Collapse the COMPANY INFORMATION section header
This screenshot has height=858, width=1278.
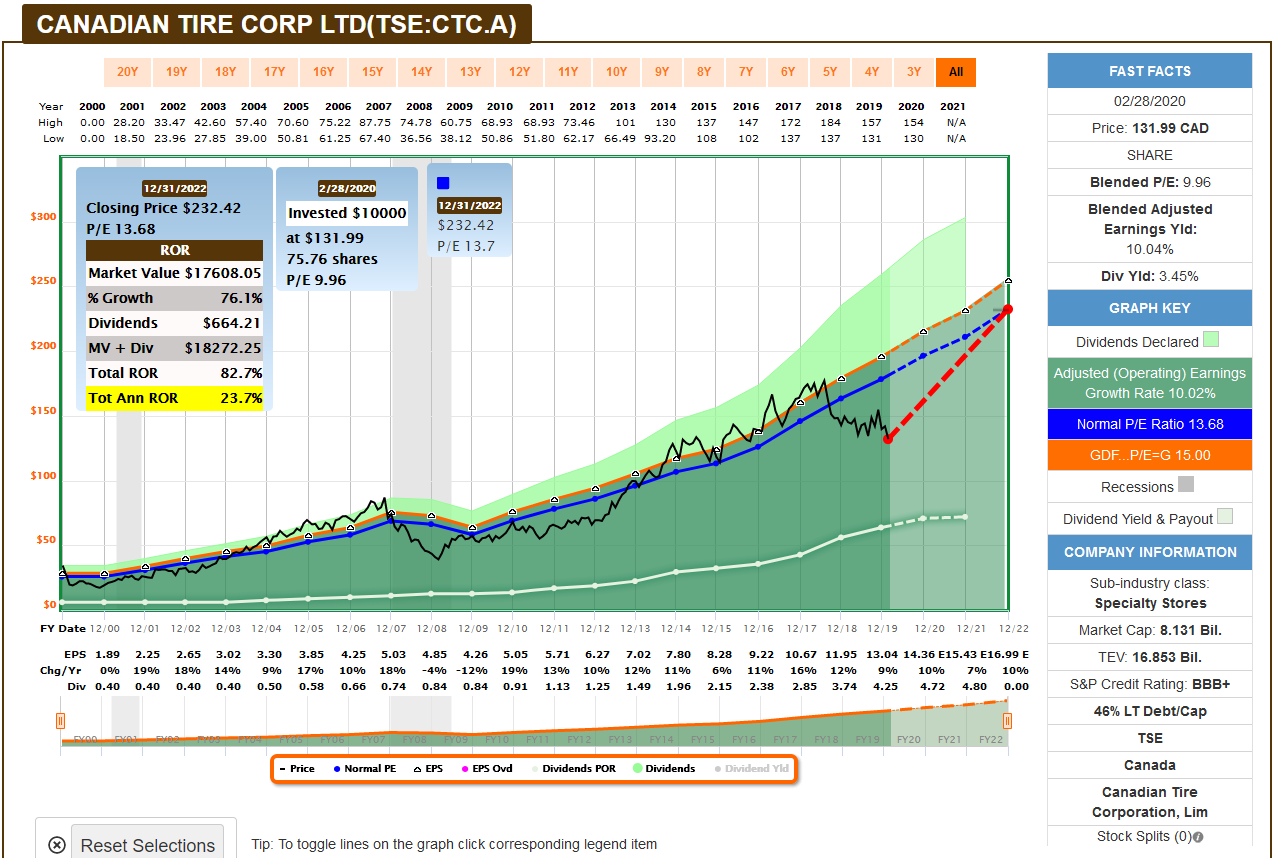1149,552
